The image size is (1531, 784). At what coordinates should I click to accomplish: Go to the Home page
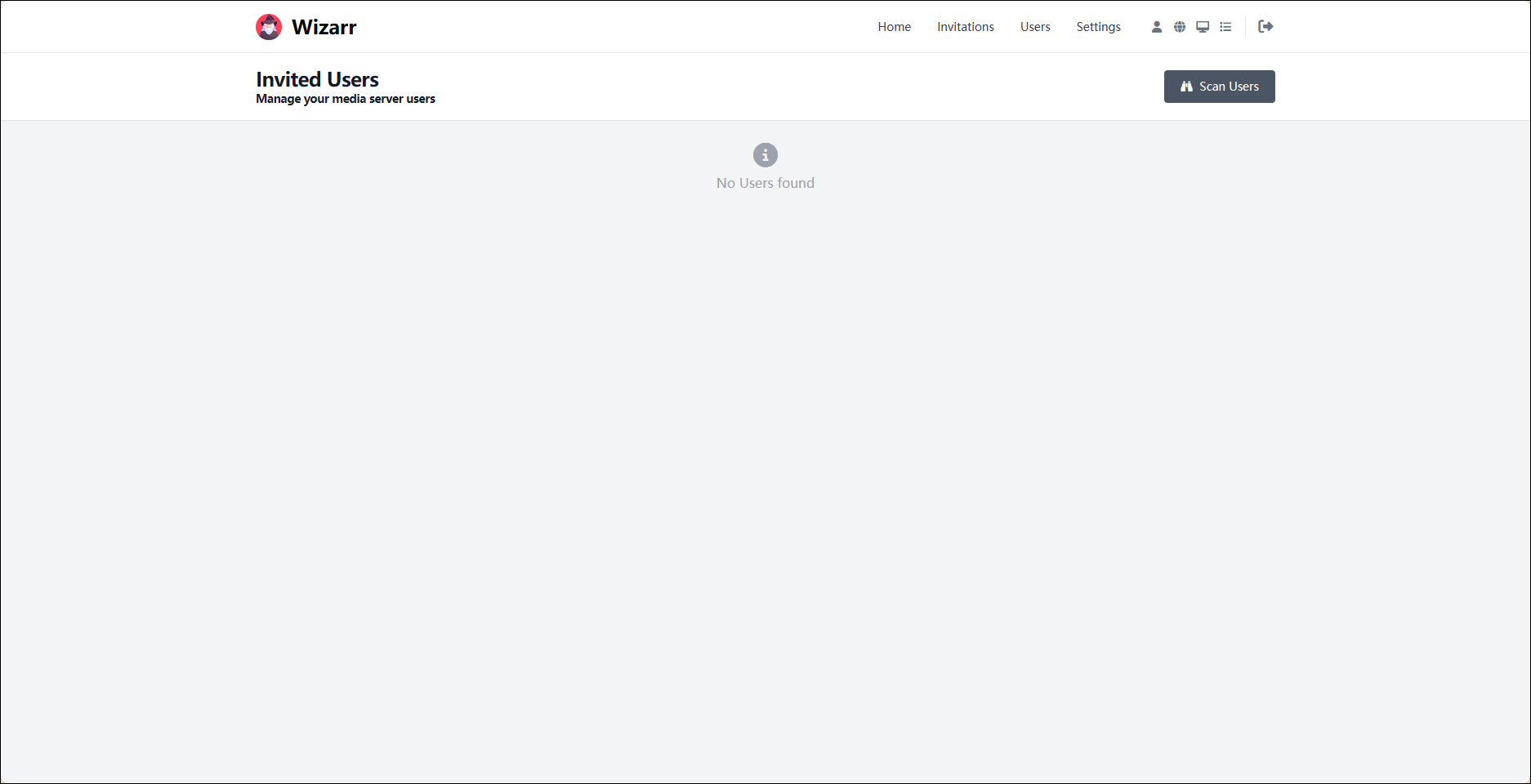pos(894,27)
